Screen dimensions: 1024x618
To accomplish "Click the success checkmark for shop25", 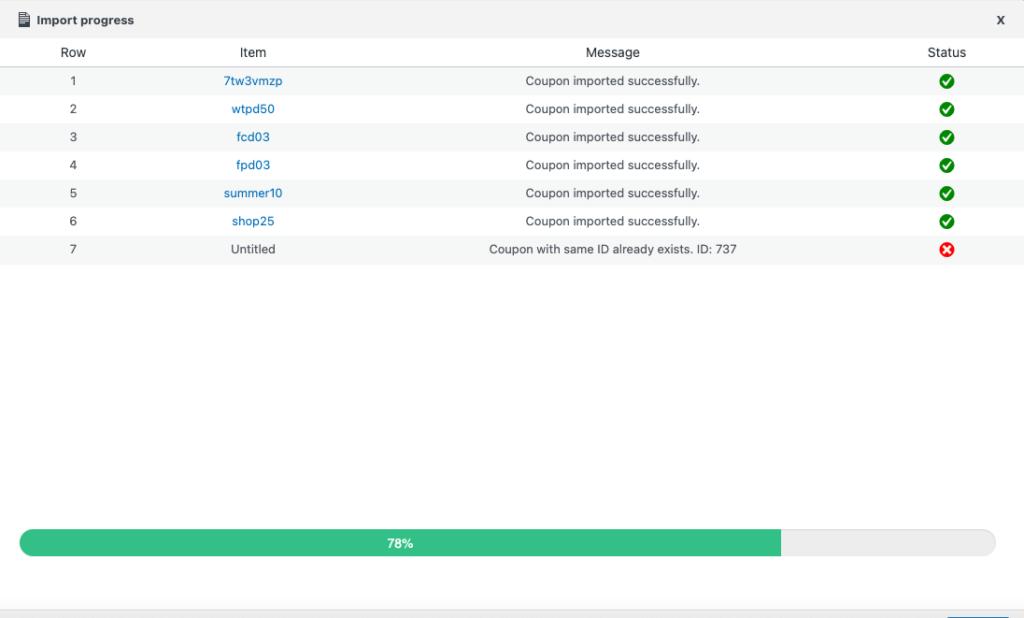I will point(946,221).
